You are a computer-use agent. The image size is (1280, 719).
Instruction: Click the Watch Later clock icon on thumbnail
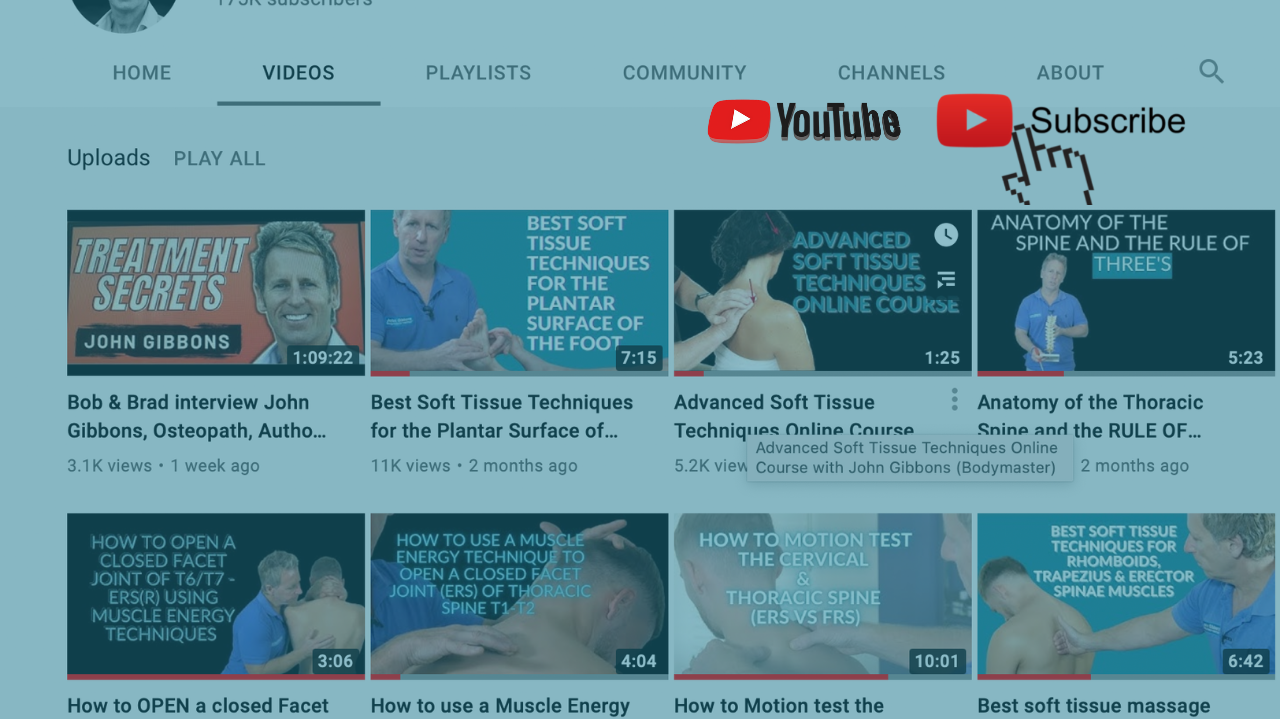coord(946,235)
